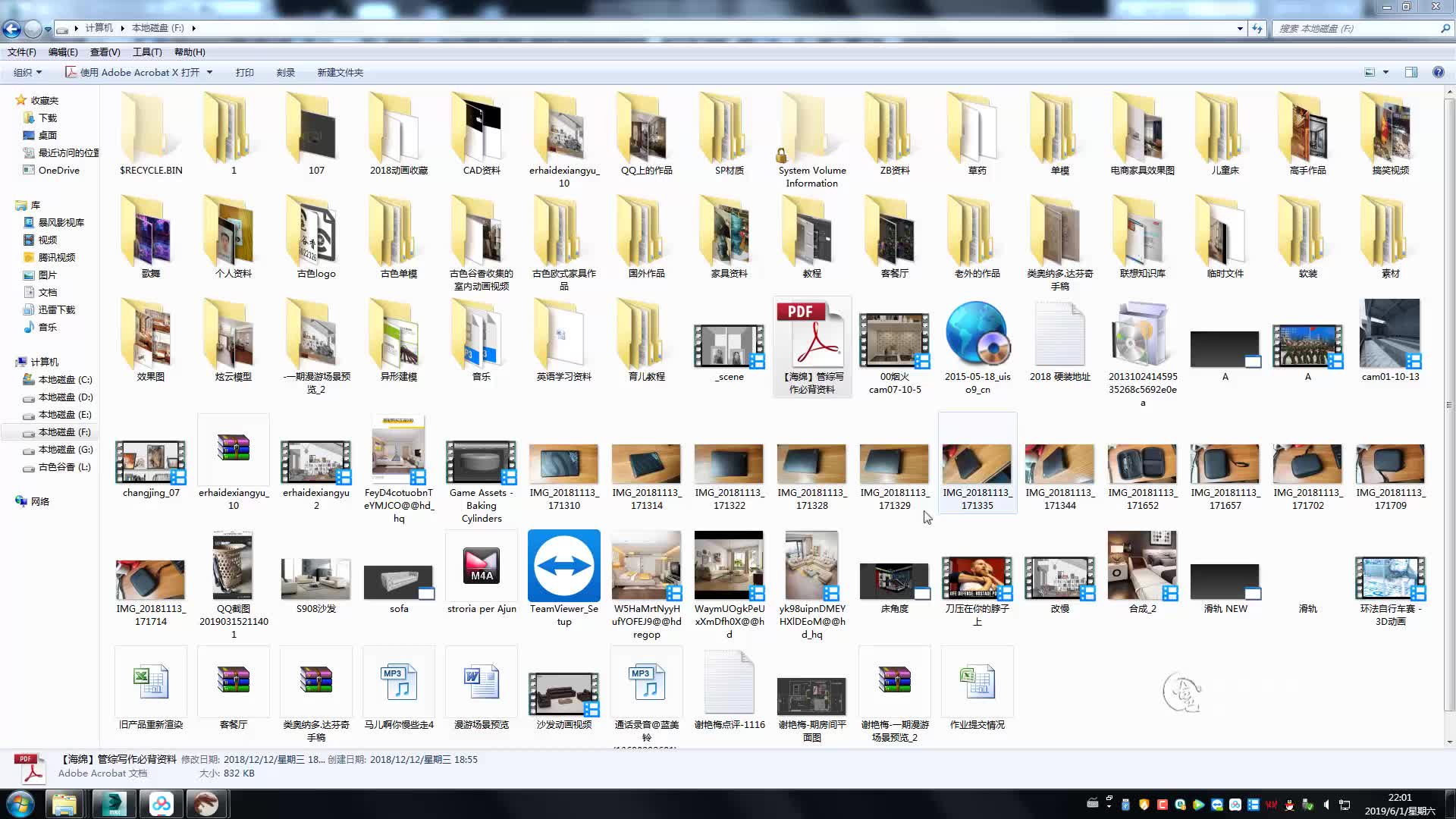Expand the 组织 dropdown menu
Viewport: 1456px width, 819px height.
pyautogui.click(x=27, y=72)
